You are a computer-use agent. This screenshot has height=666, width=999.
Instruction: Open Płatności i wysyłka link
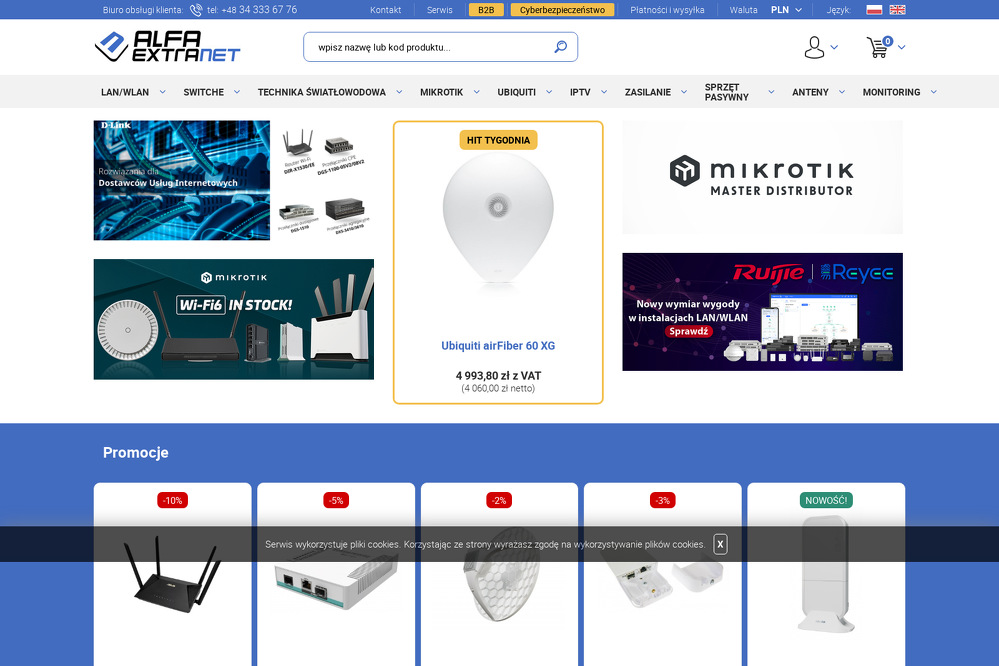pos(667,10)
